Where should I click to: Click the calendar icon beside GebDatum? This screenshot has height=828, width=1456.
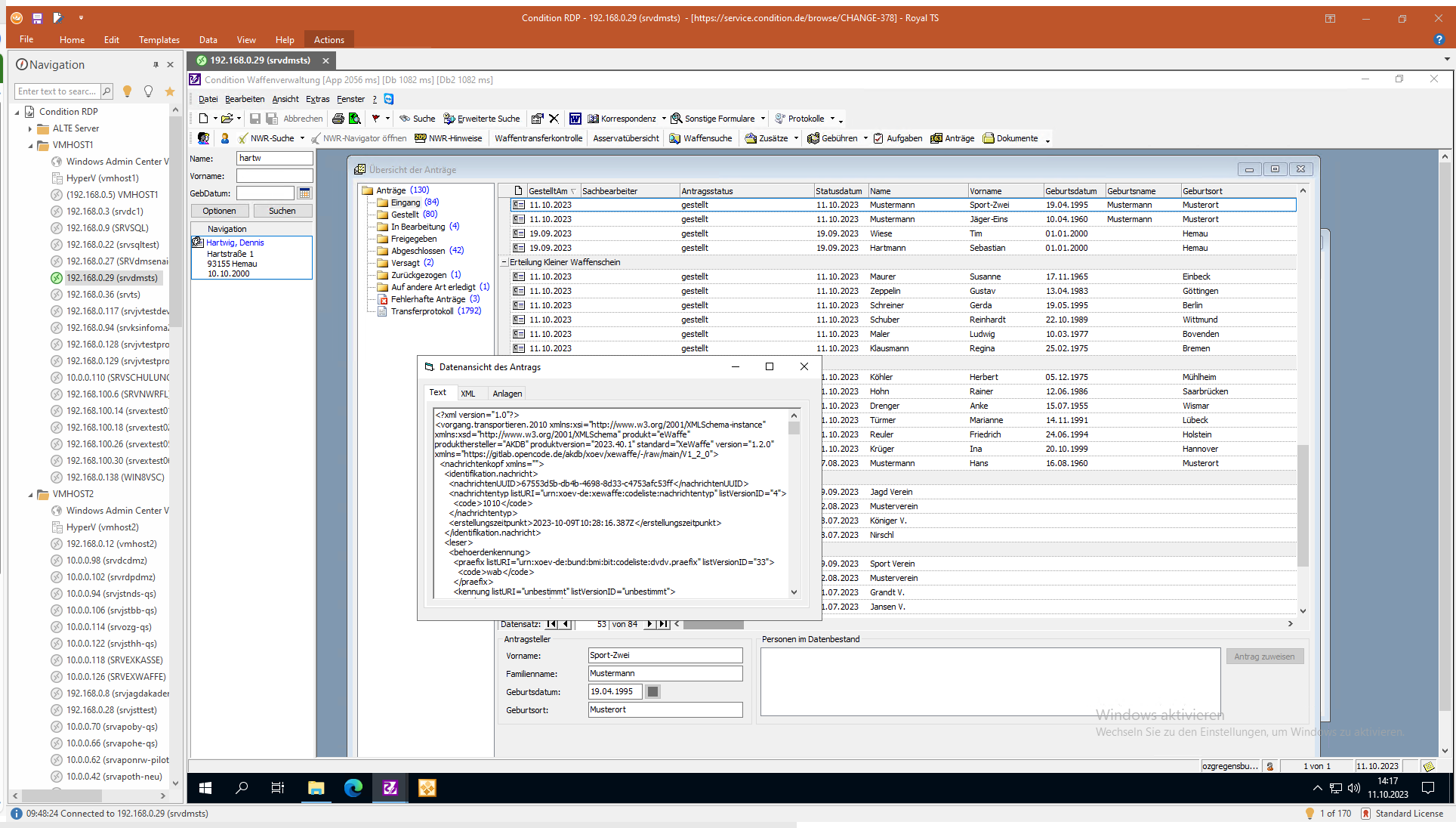(304, 193)
